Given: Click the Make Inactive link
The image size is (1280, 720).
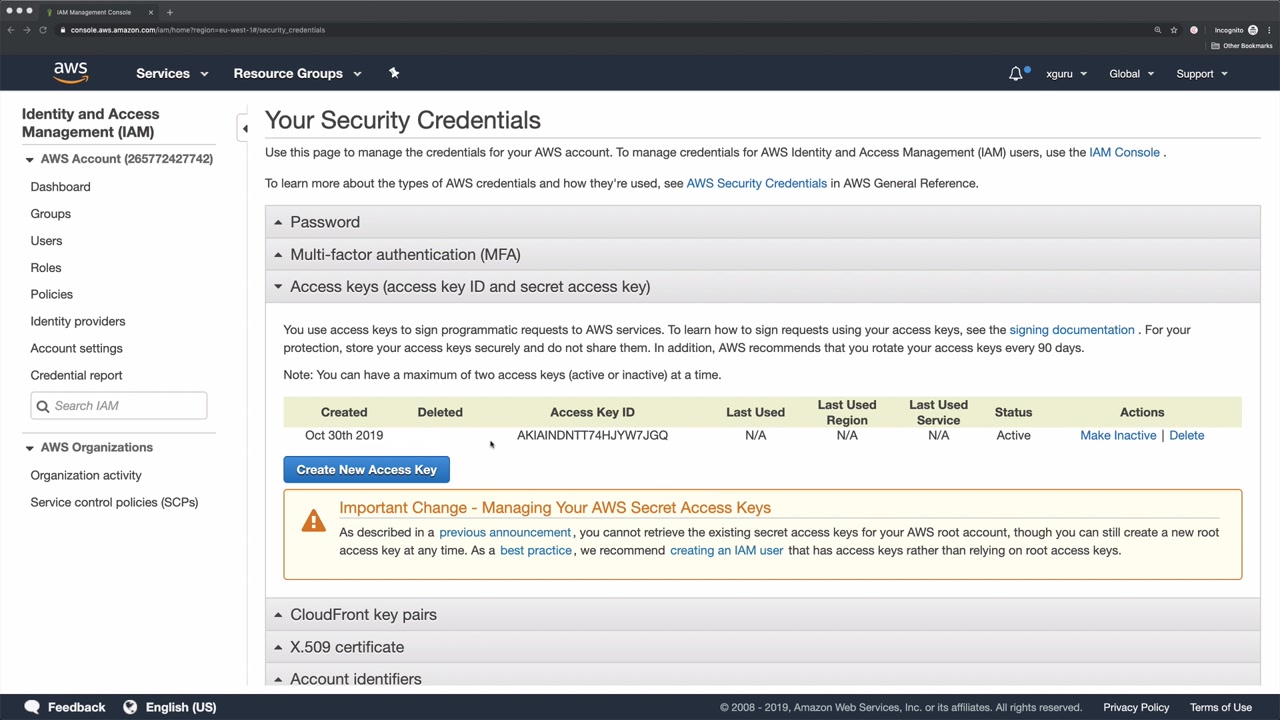Looking at the screenshot, I should click(x=1117, y=435).
